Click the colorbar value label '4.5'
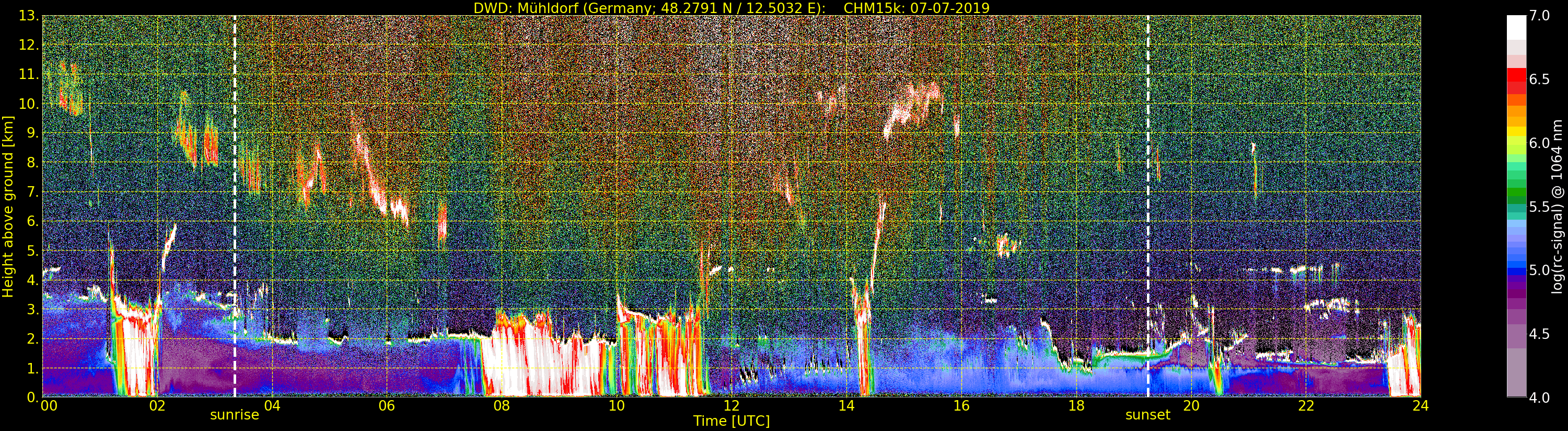This screenshot has width=1568, height=431. (x=1539, y=334)
